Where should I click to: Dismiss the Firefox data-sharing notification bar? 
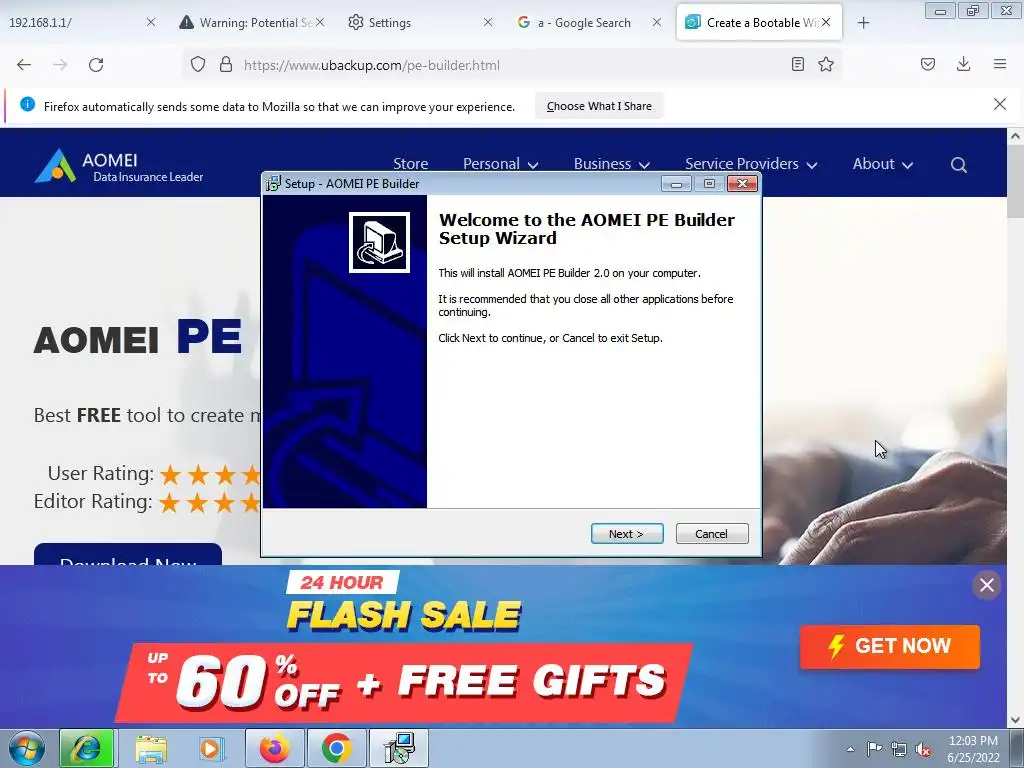[1000, 104]
